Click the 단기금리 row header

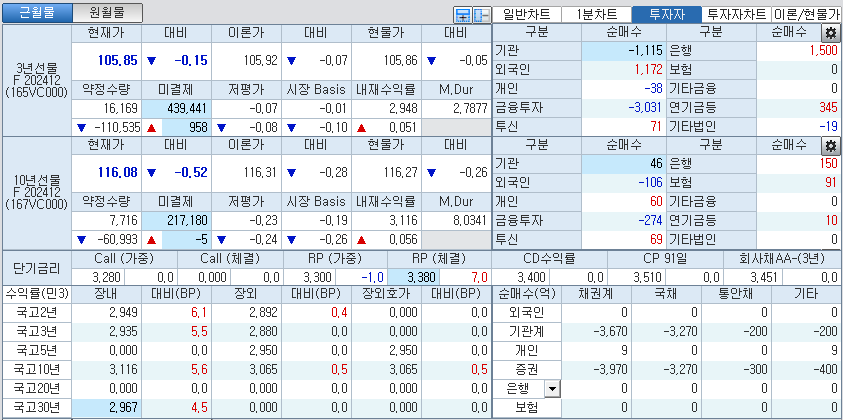click(x=37, y=268)
